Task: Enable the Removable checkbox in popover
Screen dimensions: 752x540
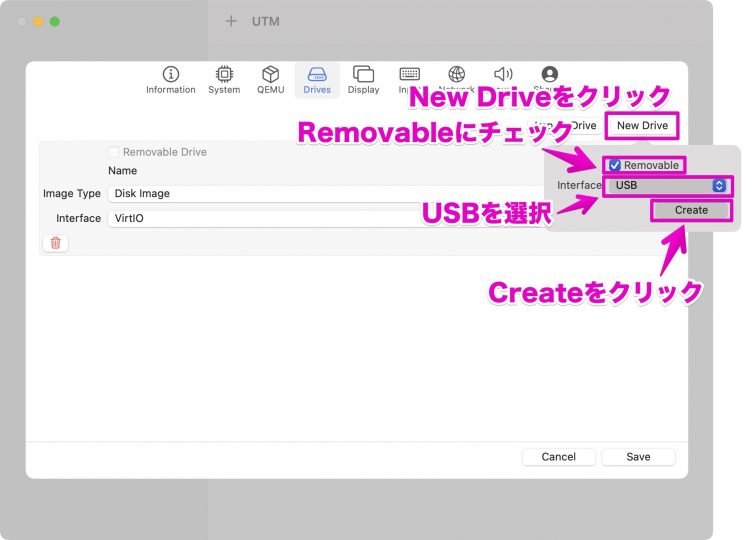Action: point(615,165)
